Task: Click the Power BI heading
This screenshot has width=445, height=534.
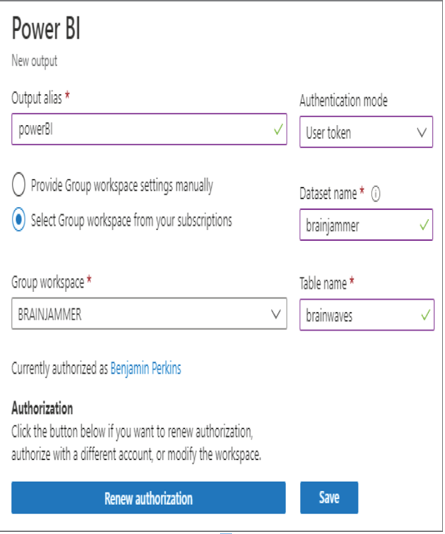Action: click(46, 29)
